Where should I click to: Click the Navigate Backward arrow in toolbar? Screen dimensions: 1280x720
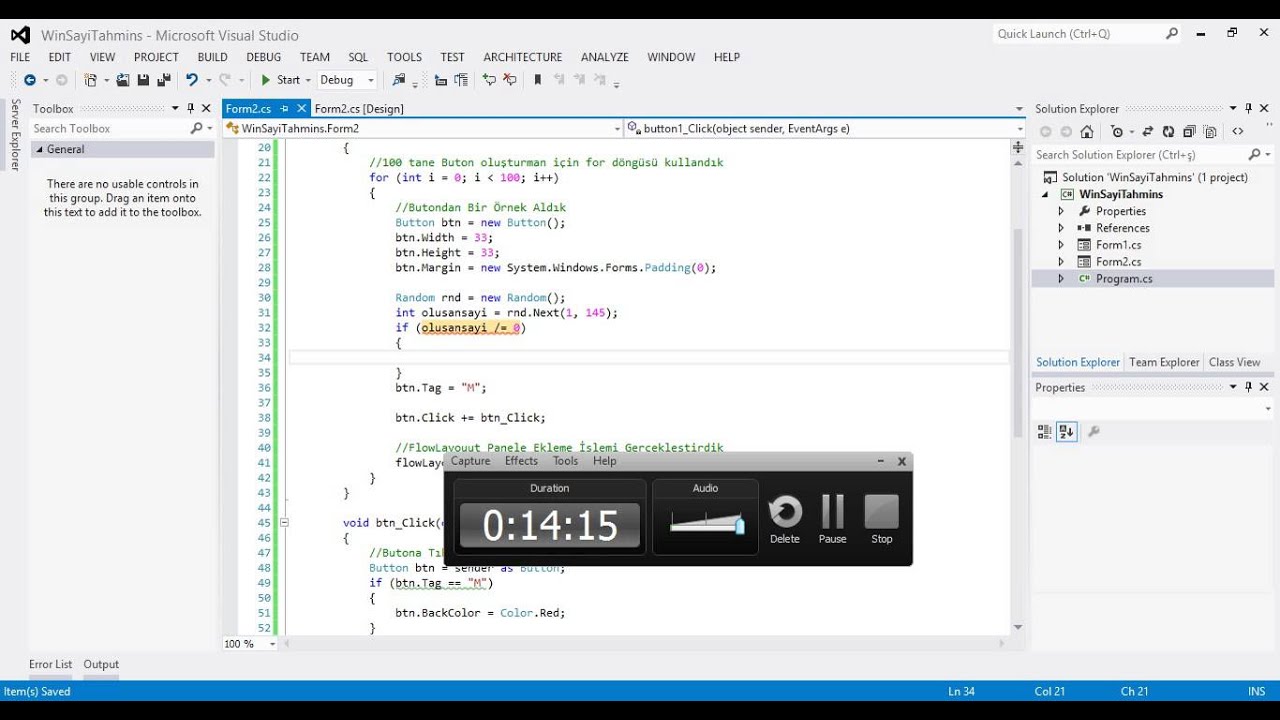click(x=29, y=80)
